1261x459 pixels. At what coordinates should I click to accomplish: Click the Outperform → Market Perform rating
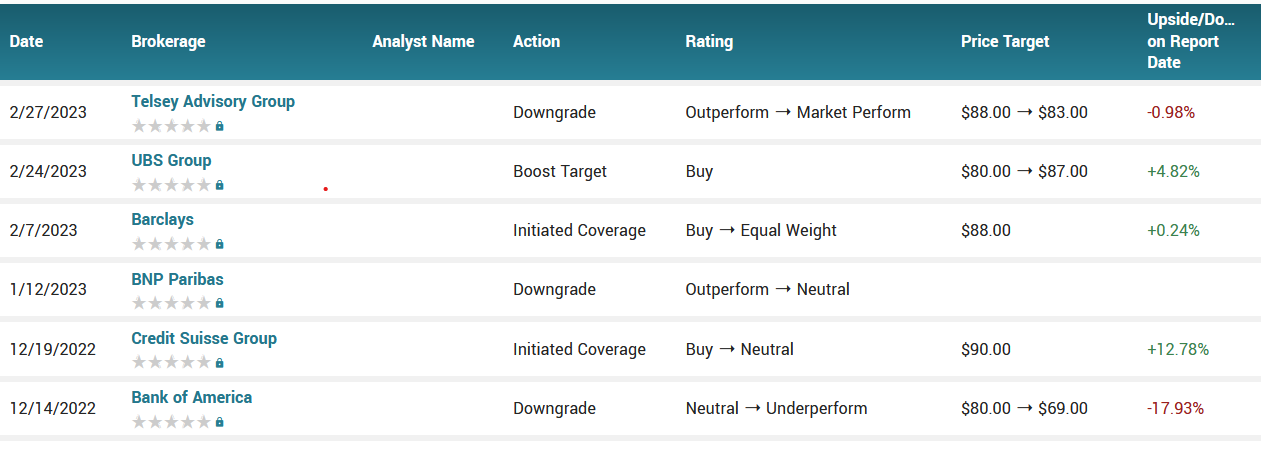[x=798, y=112]
